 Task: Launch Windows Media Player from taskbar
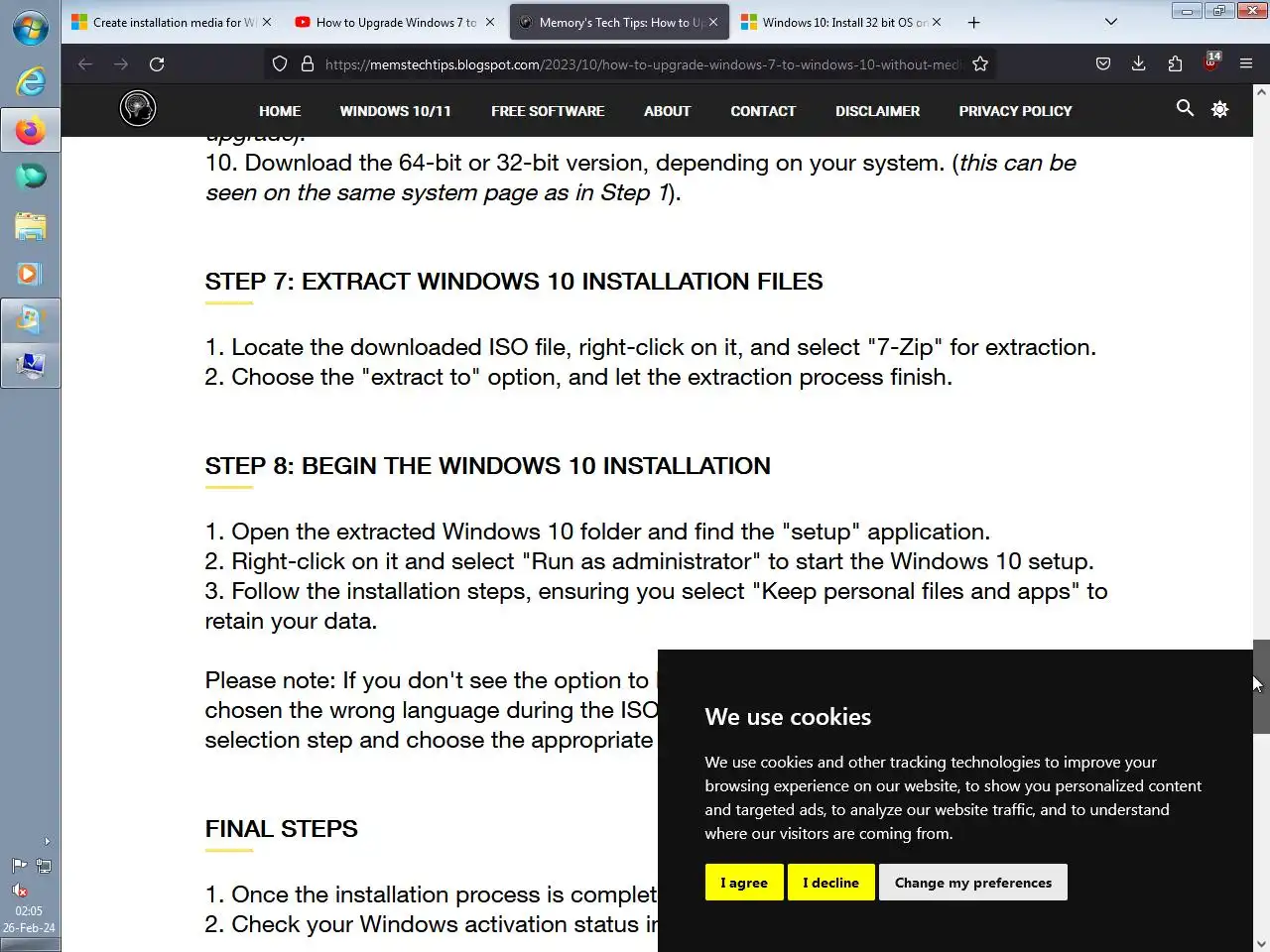tap(30, 274)
